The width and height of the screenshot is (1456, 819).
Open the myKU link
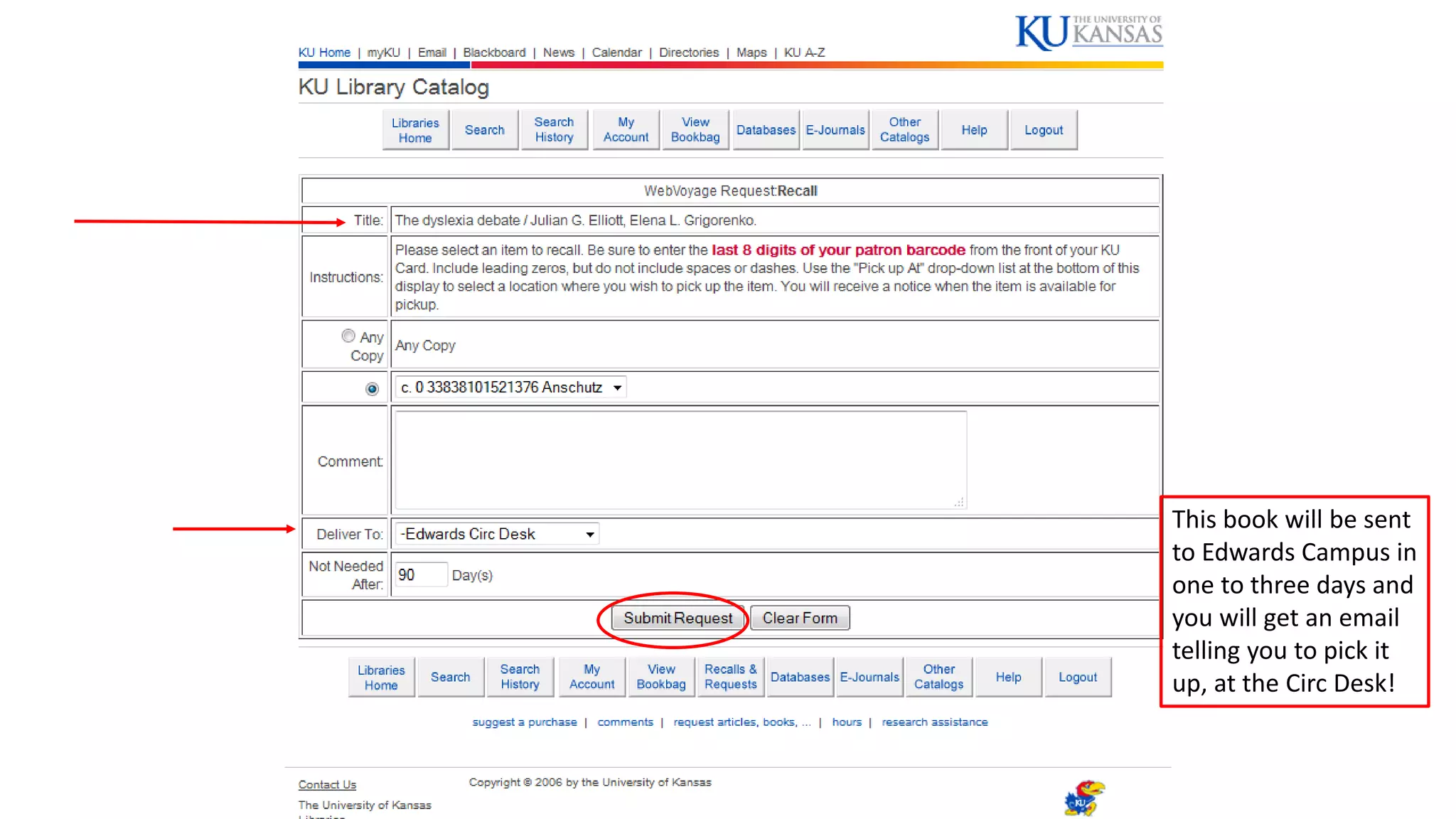point(384,53)
